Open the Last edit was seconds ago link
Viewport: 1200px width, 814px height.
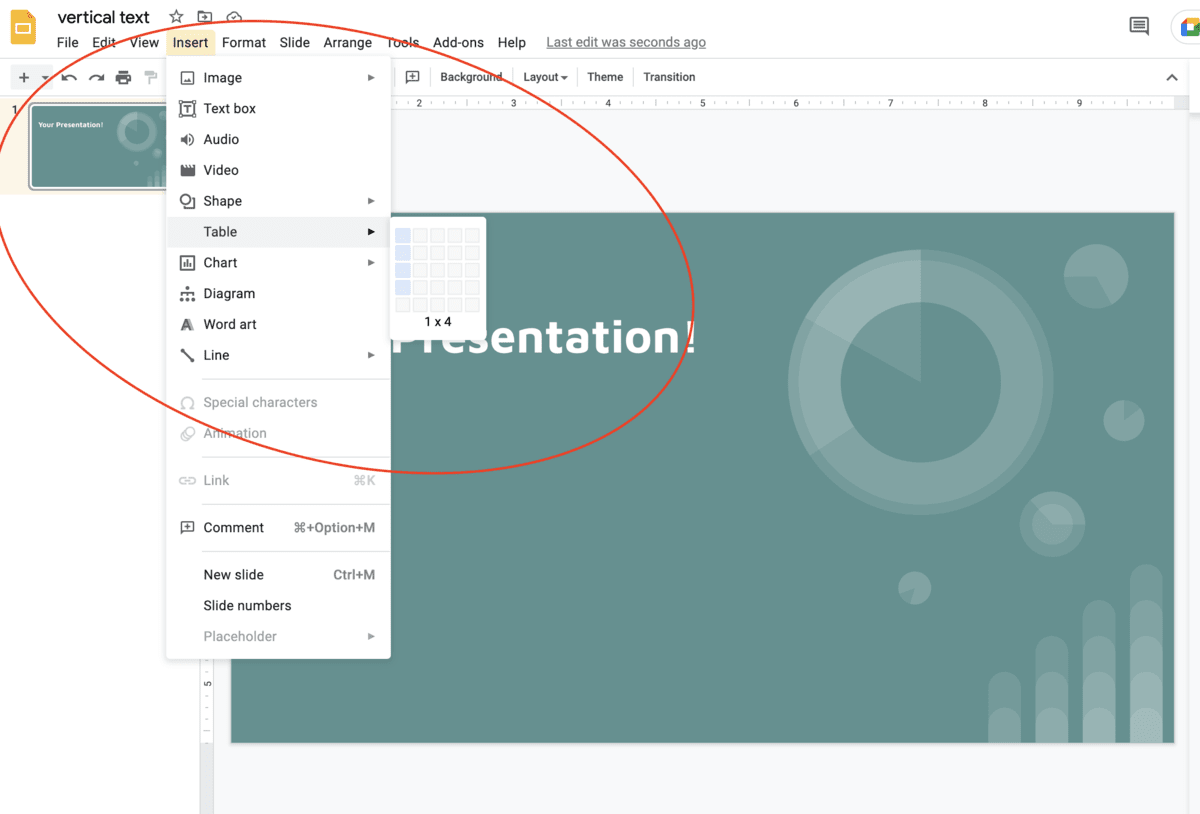pos(626,43)
